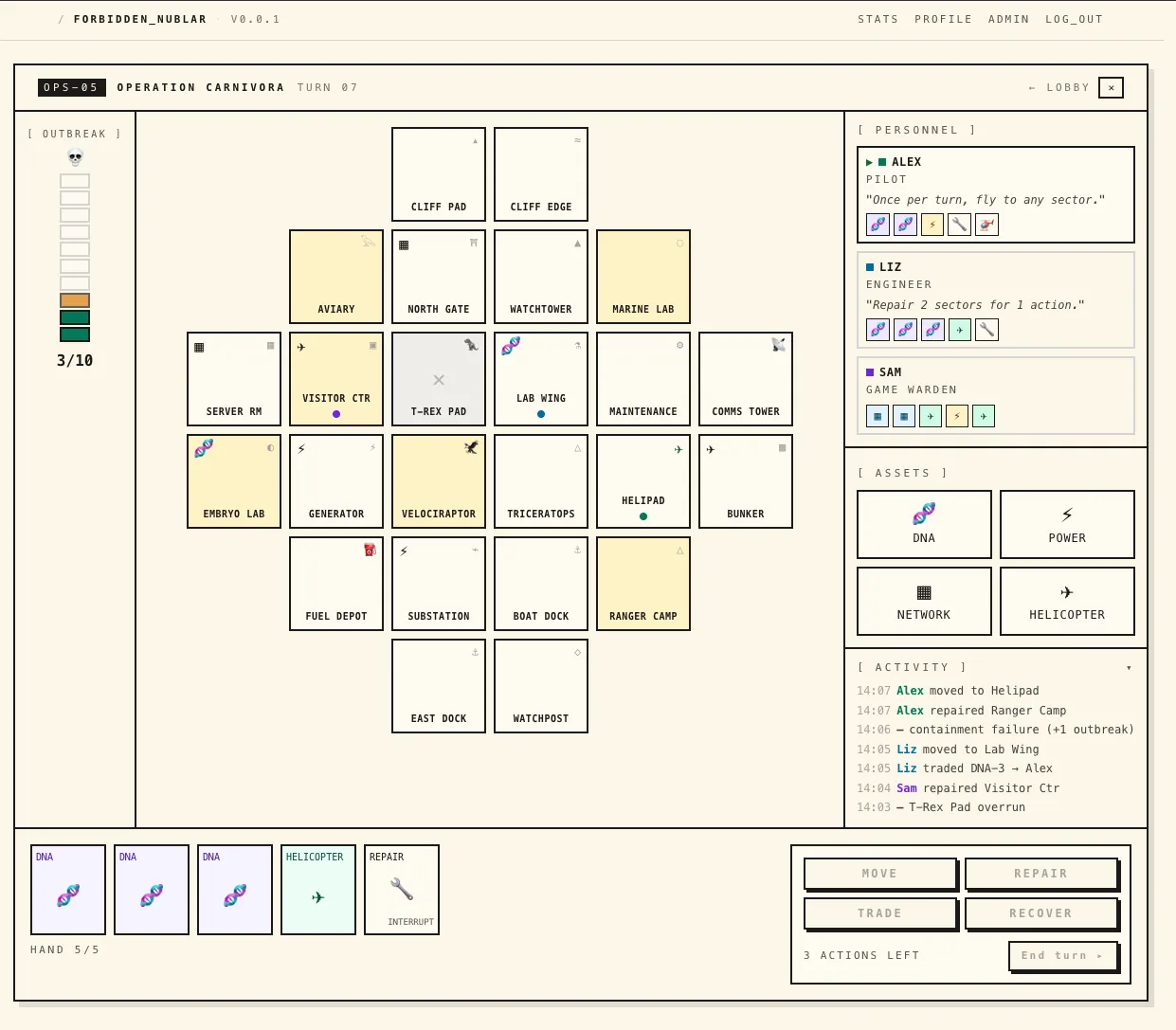This screenshot has width=1176, height=1030.
Task: Click the orange outbreak level segment
Action: click(75, 300)
